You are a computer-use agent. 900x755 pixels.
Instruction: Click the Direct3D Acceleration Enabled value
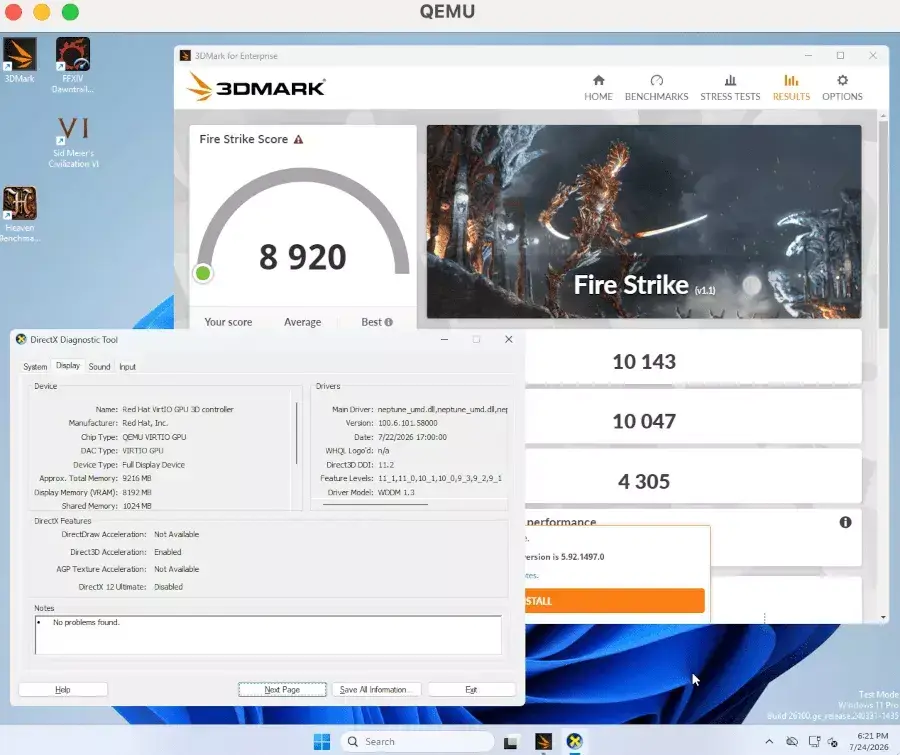(x=168, y=552)
